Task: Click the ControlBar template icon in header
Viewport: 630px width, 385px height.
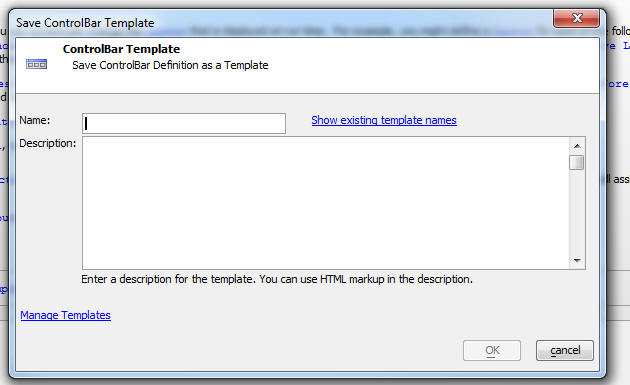Action: (37, 64)
